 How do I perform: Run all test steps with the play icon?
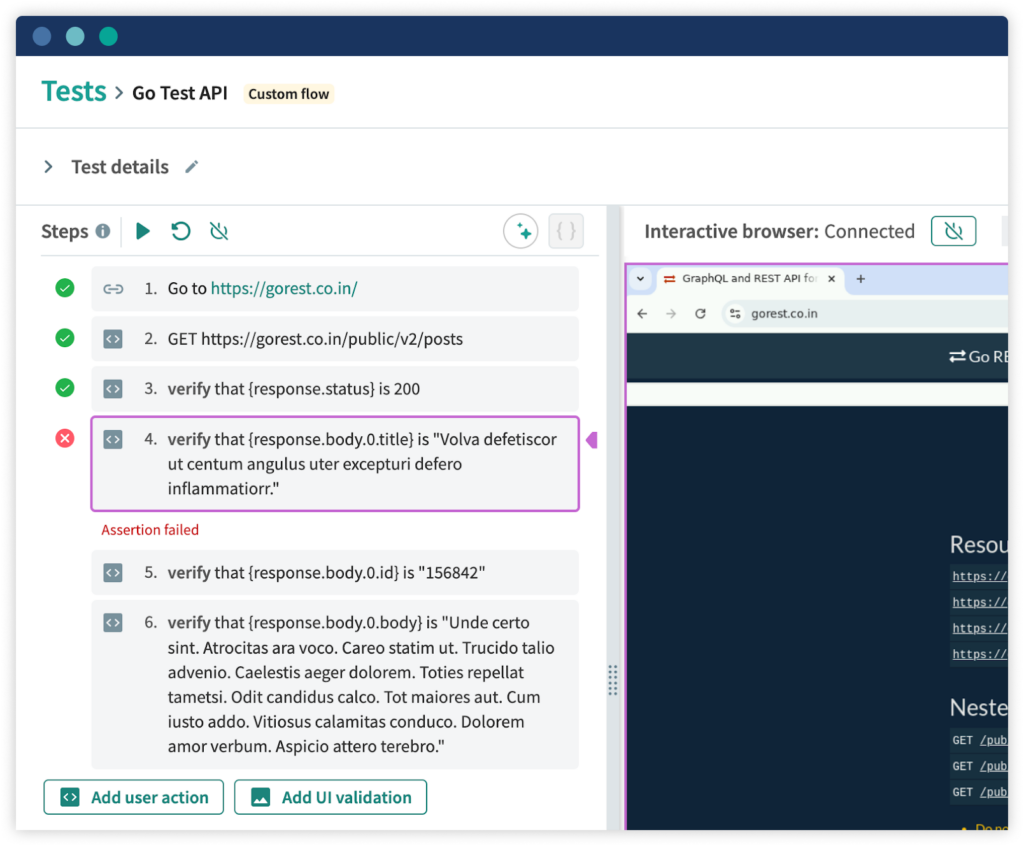(x=142, y=230)
